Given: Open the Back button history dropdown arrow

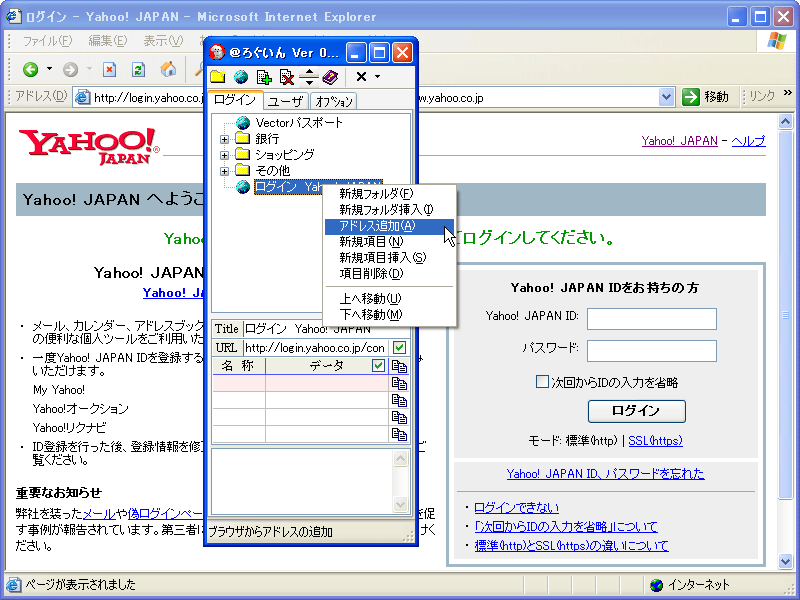Looking at the screenshot, I should click(x=49, y=69).
